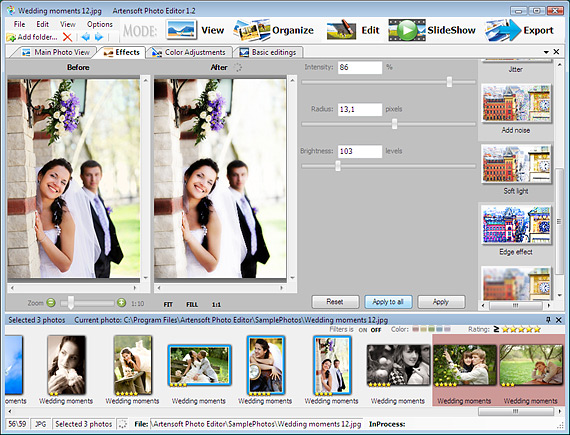Image resolution: width=570 pixels, height=435 pixels.
Task: Open the View menu
Action: (x=68, y=24)
